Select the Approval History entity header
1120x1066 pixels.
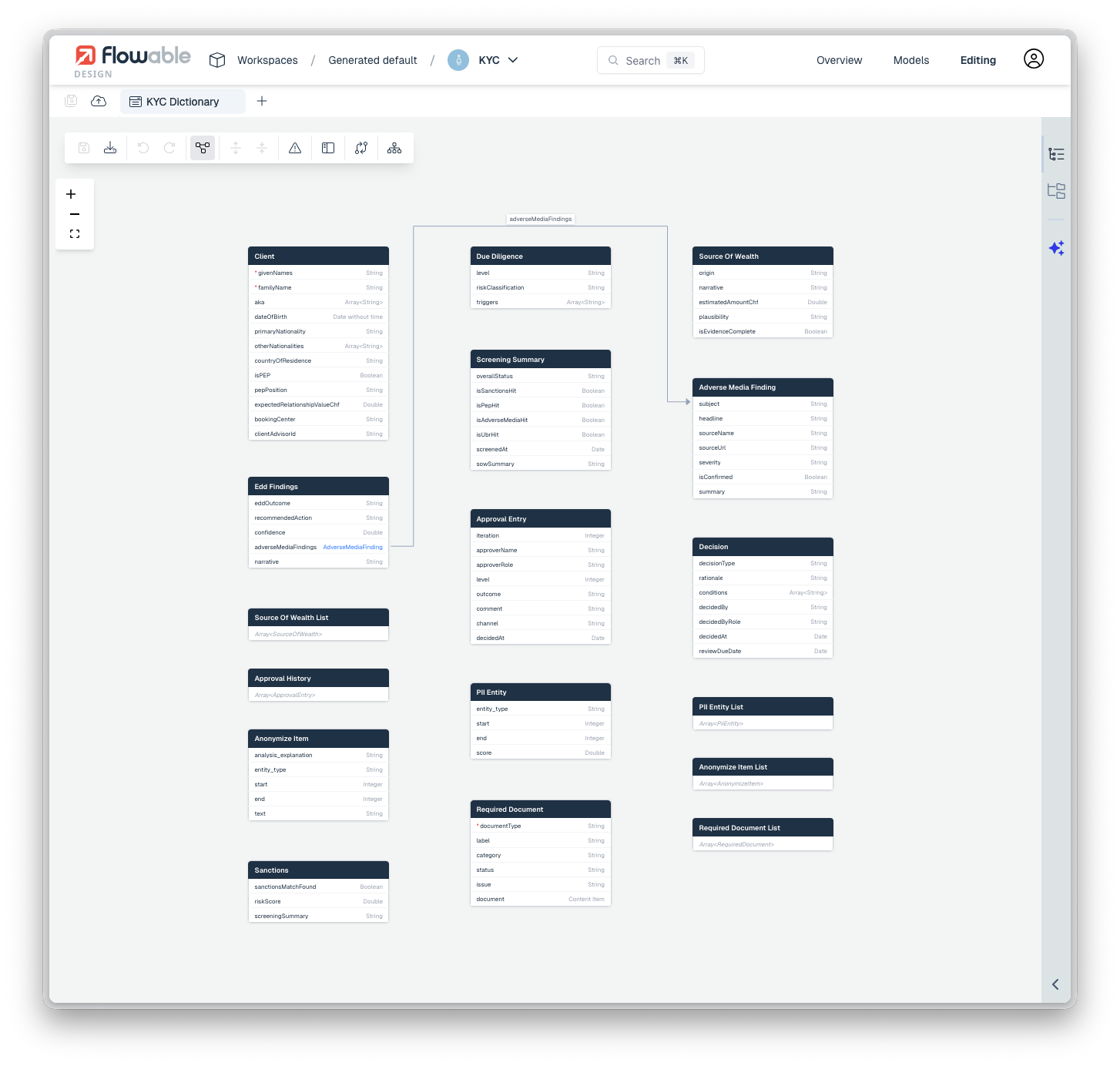tap(318, 679)
